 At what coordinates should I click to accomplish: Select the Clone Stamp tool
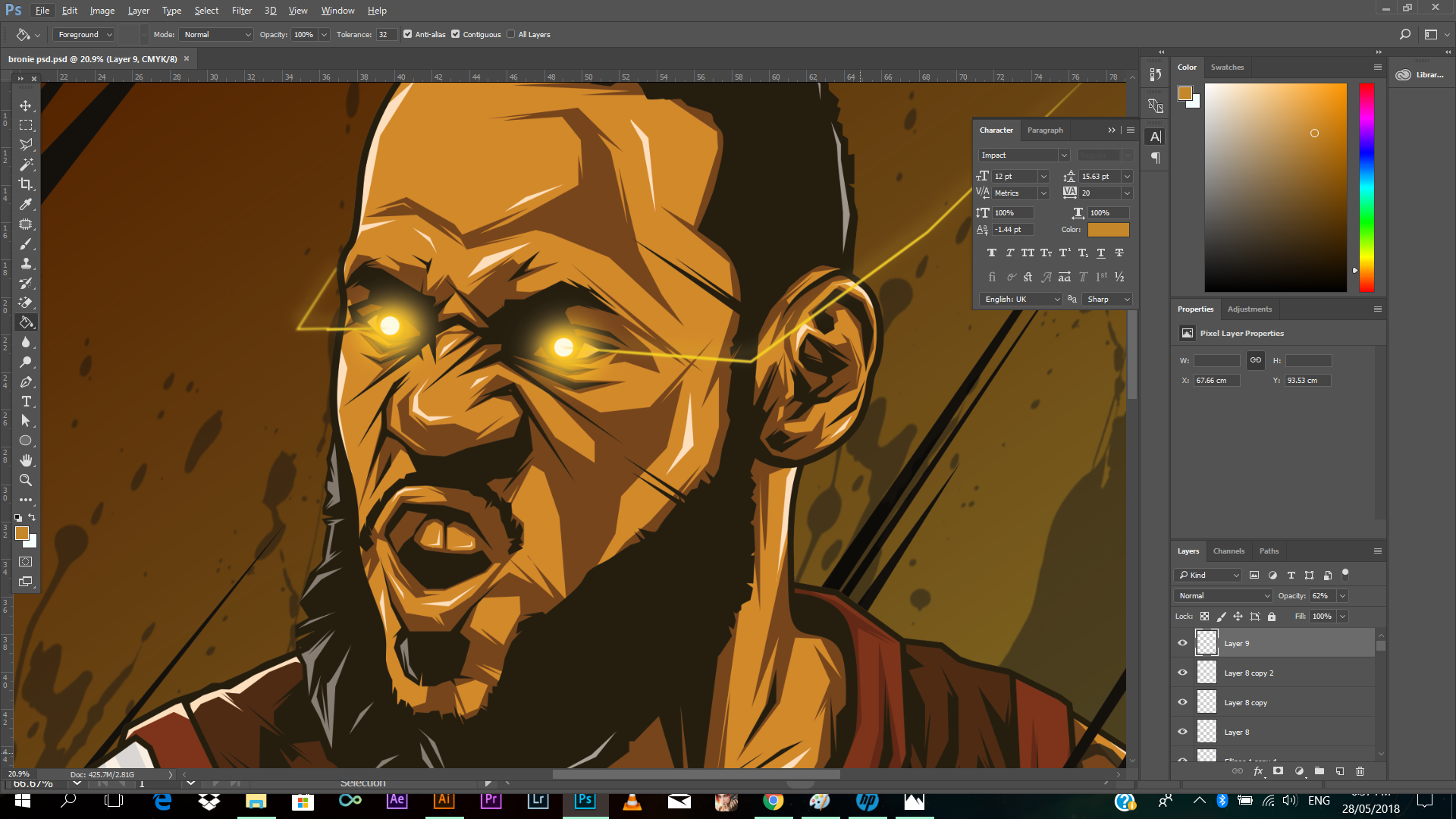click(26, 264)
